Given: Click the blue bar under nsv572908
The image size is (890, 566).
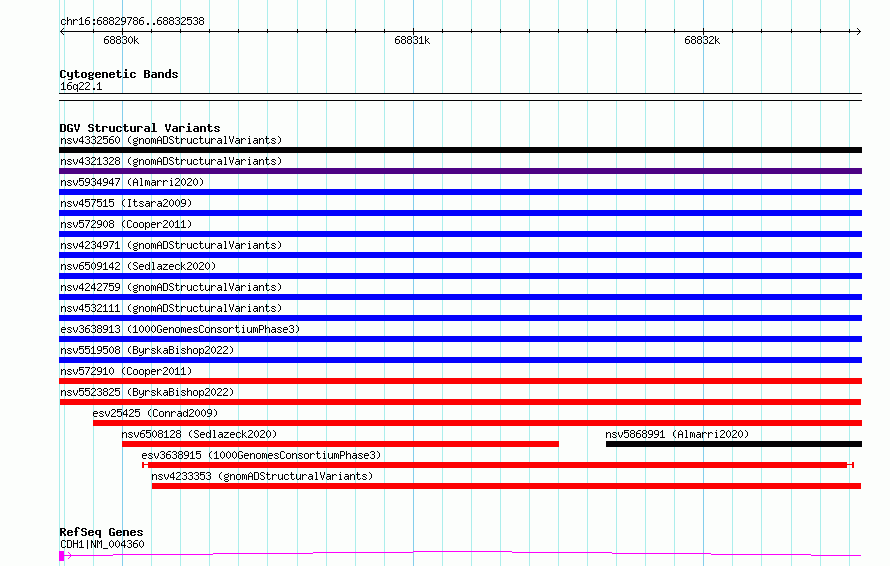Looking at the screenshot, I should [x=460, y=234].
